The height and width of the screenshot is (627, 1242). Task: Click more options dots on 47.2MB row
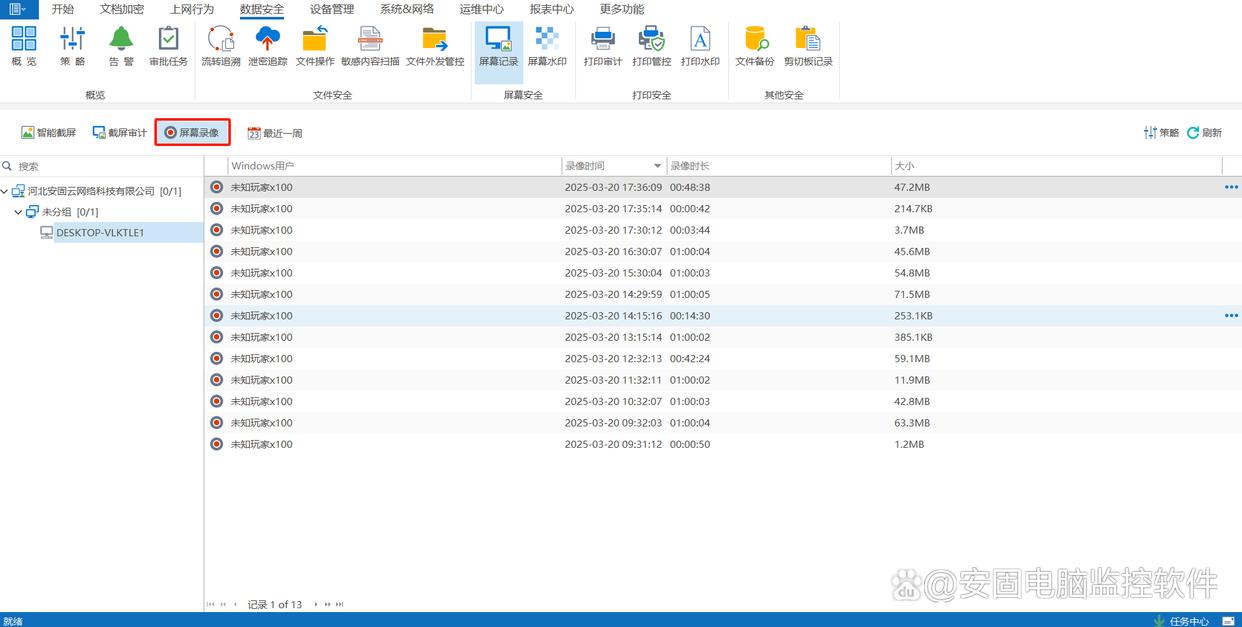pos(1230,187)
